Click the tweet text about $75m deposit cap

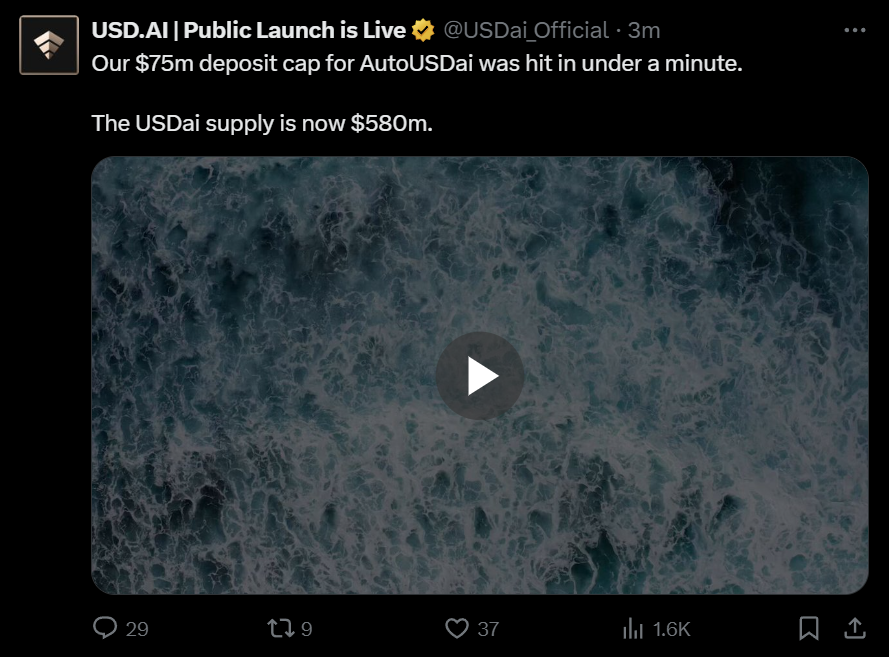(417, 63)
